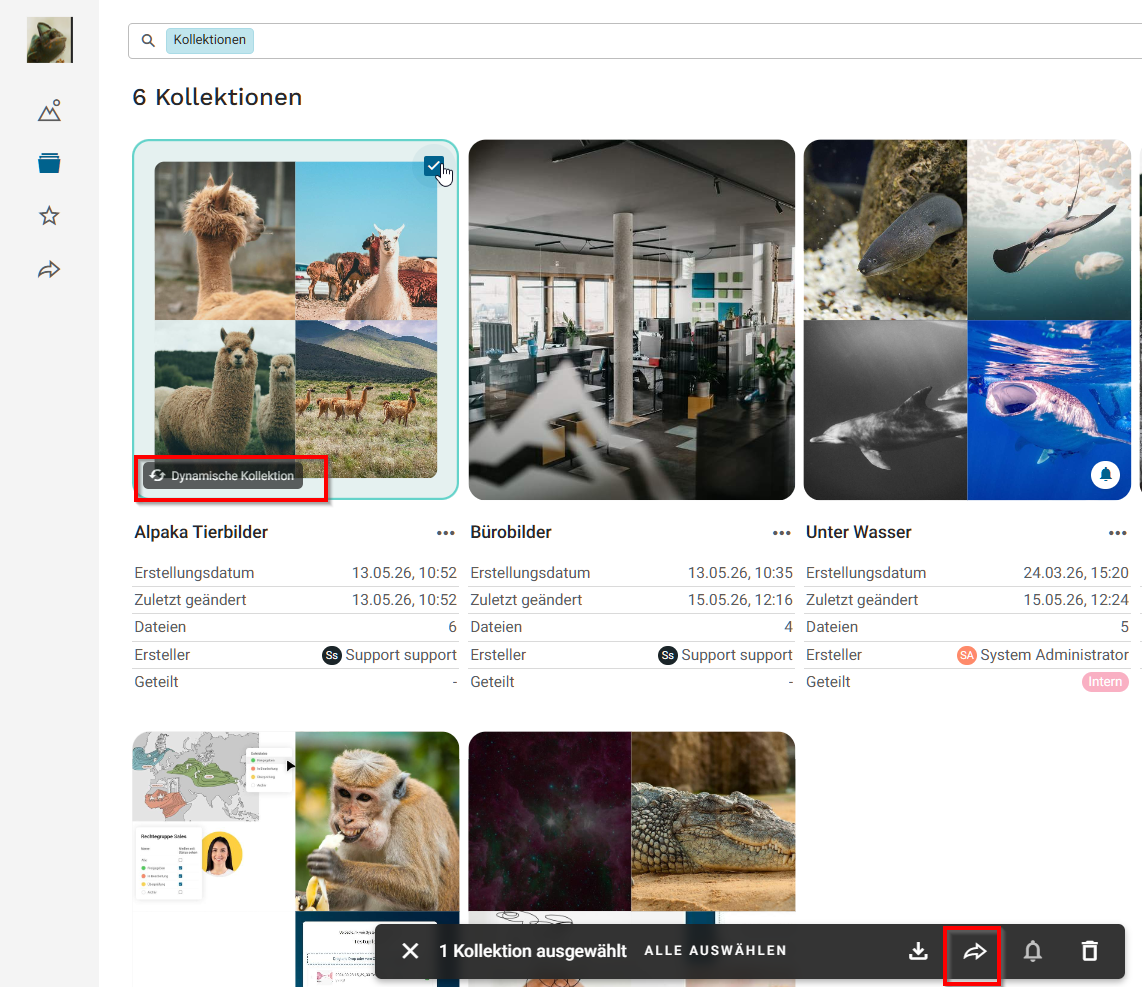Download the selected collection
Viewport: 1142px width, 987px height.
click(918, 951)
